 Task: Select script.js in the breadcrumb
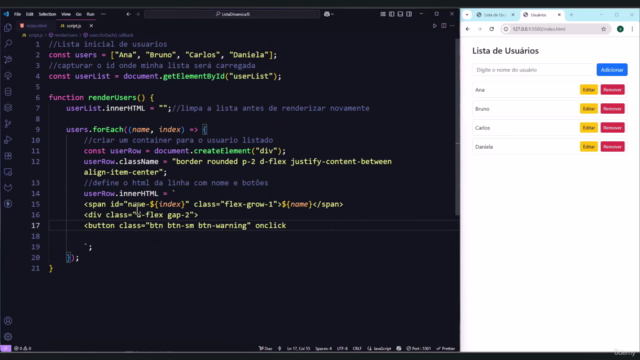pyautogui.click(x=33, y=35)
